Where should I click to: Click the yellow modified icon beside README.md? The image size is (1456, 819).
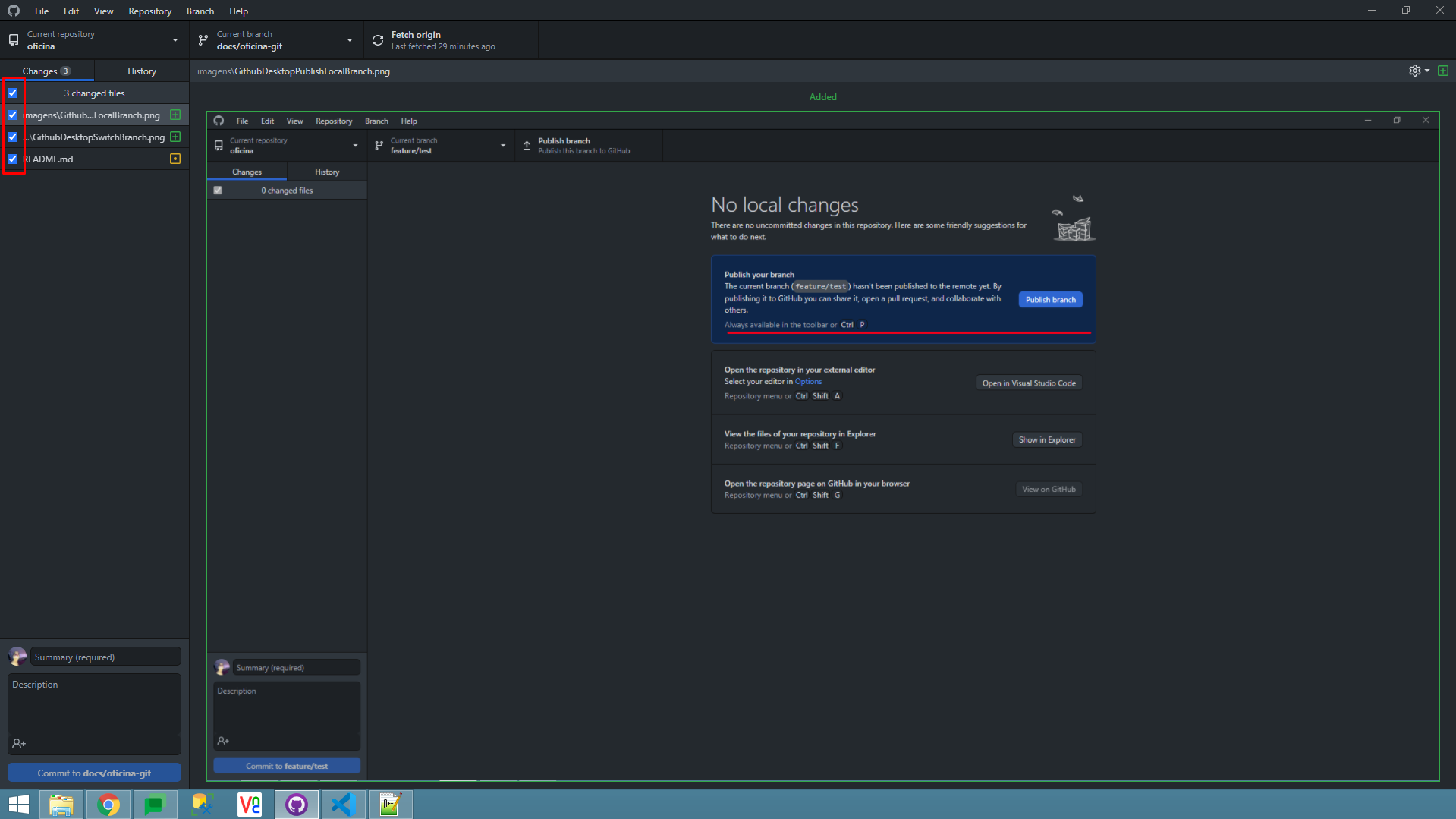175,159
